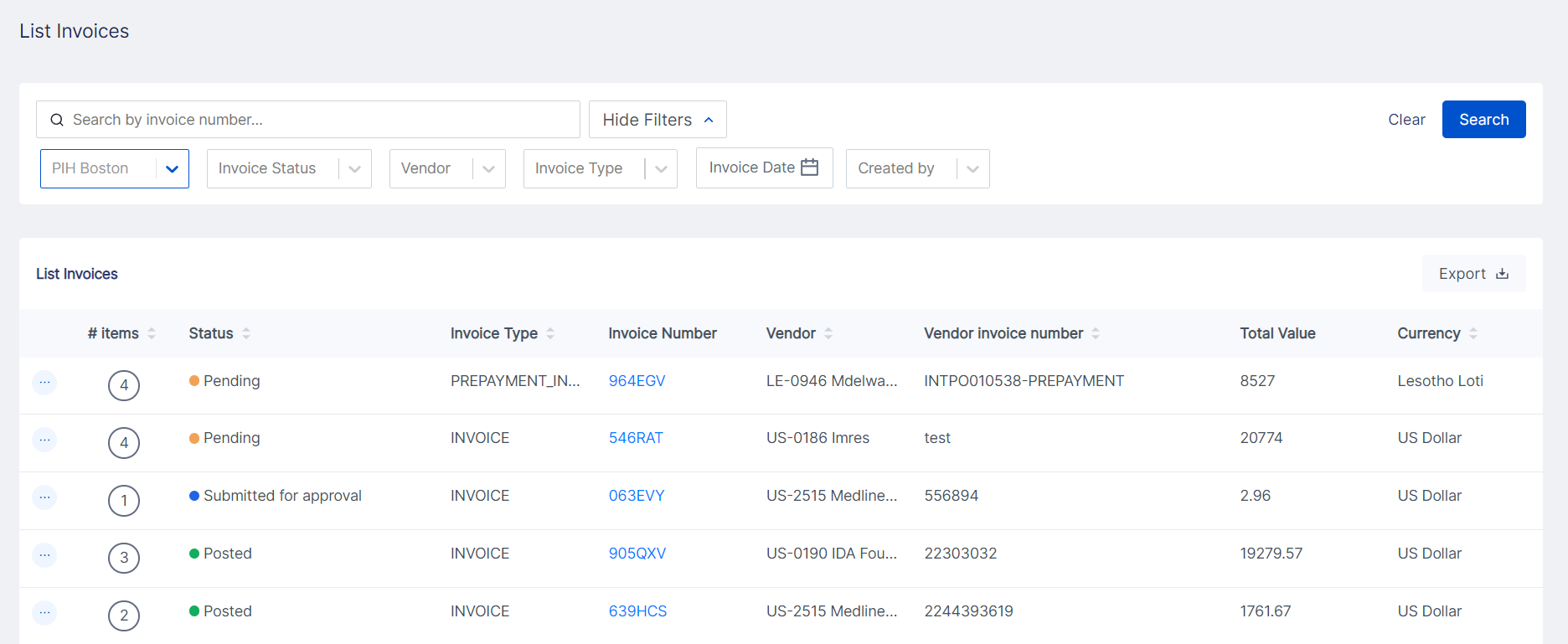1568x644 pixels.
Task: Click Invoice Number column header
Action: [x=663, y=333]
